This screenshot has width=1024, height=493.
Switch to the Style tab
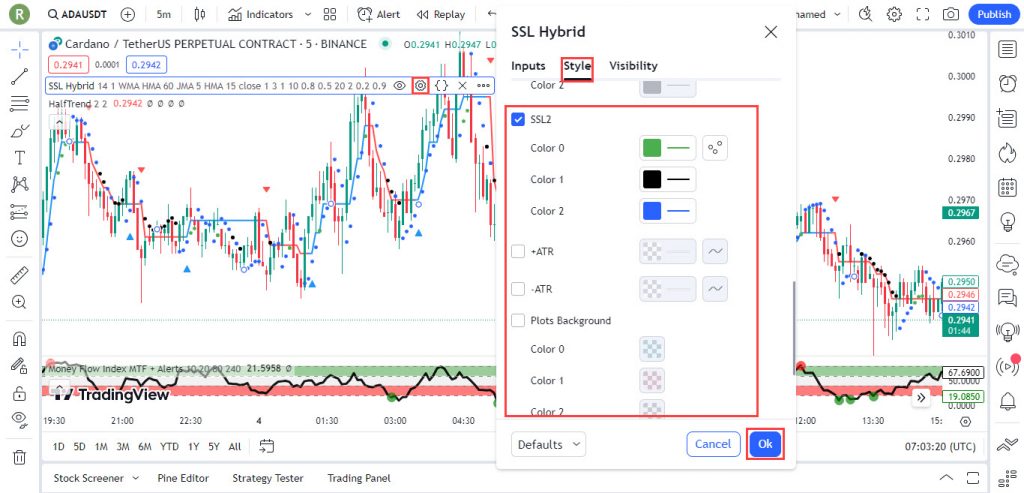pyautogui.click(x=577, y=66)
